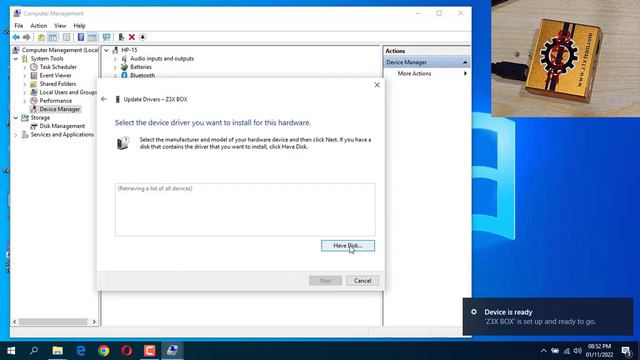Image resolution: width=640 pixels, height=360 pixels.
Task: Click the black down-arrow Disable device icon
Action: [x=142, y=38]
